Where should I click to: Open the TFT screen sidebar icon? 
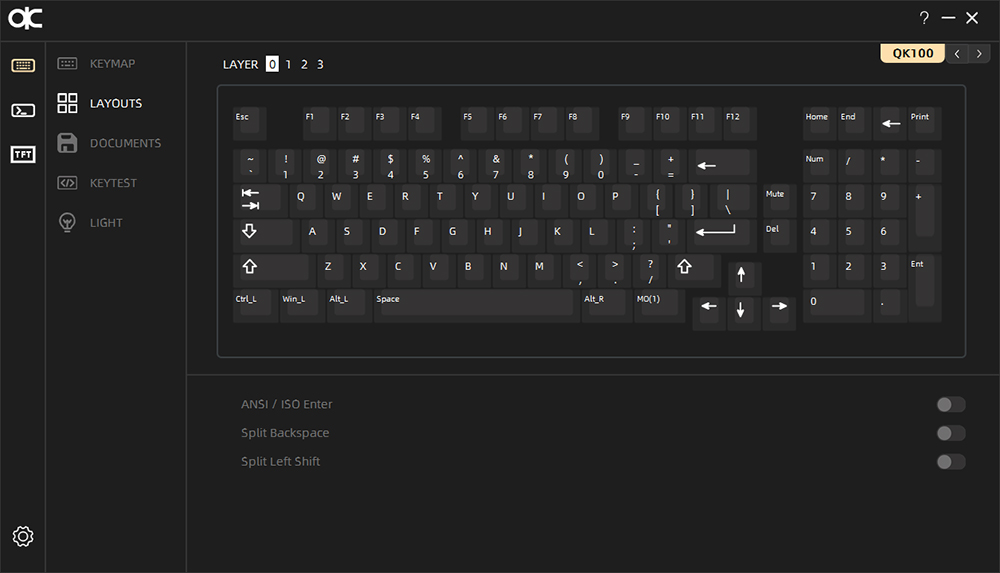[23, 154]
